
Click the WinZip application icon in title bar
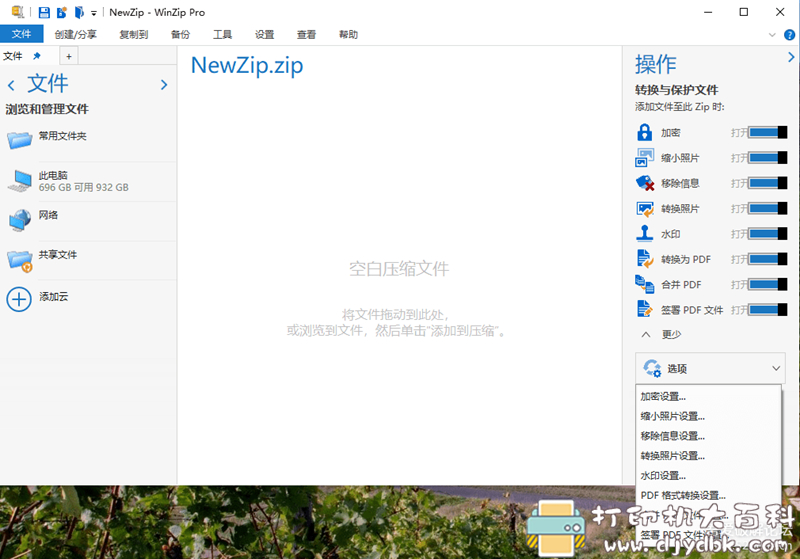(x=18, y=12)
